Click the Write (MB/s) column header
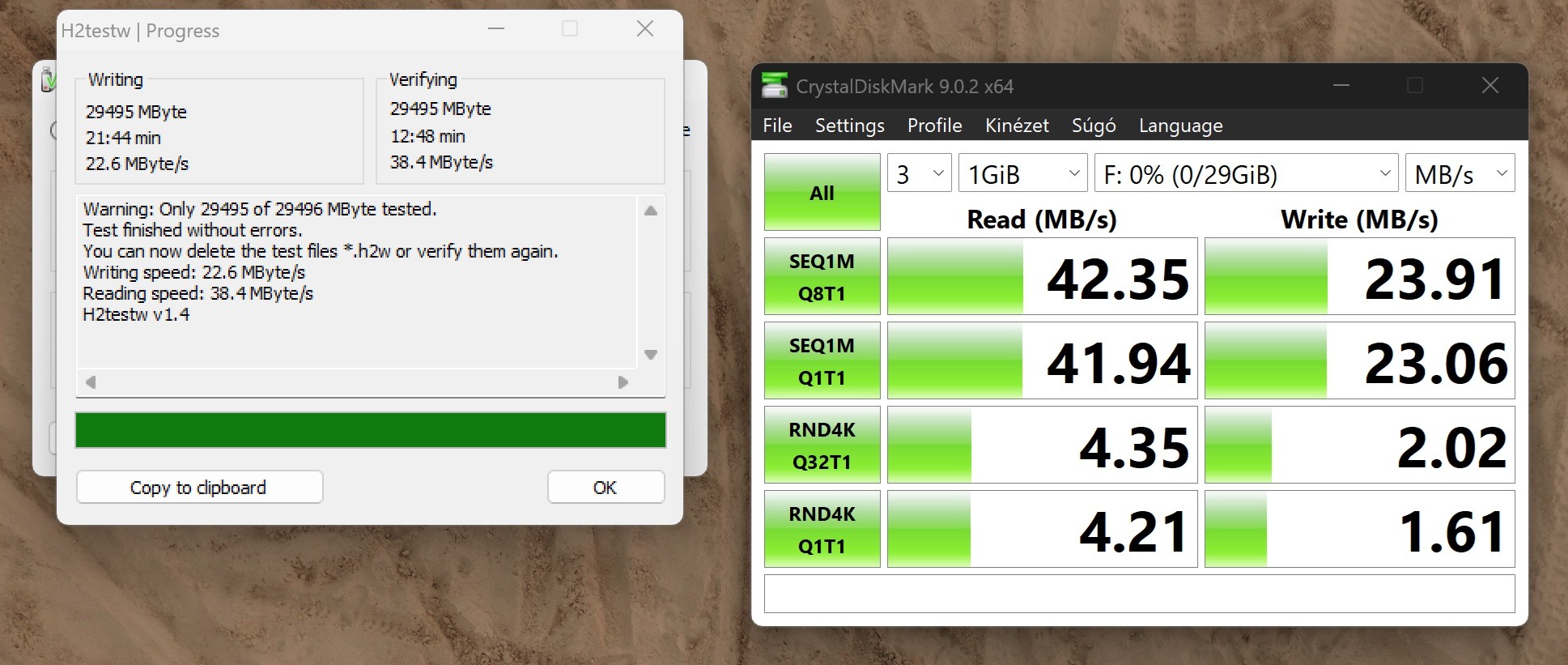 click(x=1359, y=219)
